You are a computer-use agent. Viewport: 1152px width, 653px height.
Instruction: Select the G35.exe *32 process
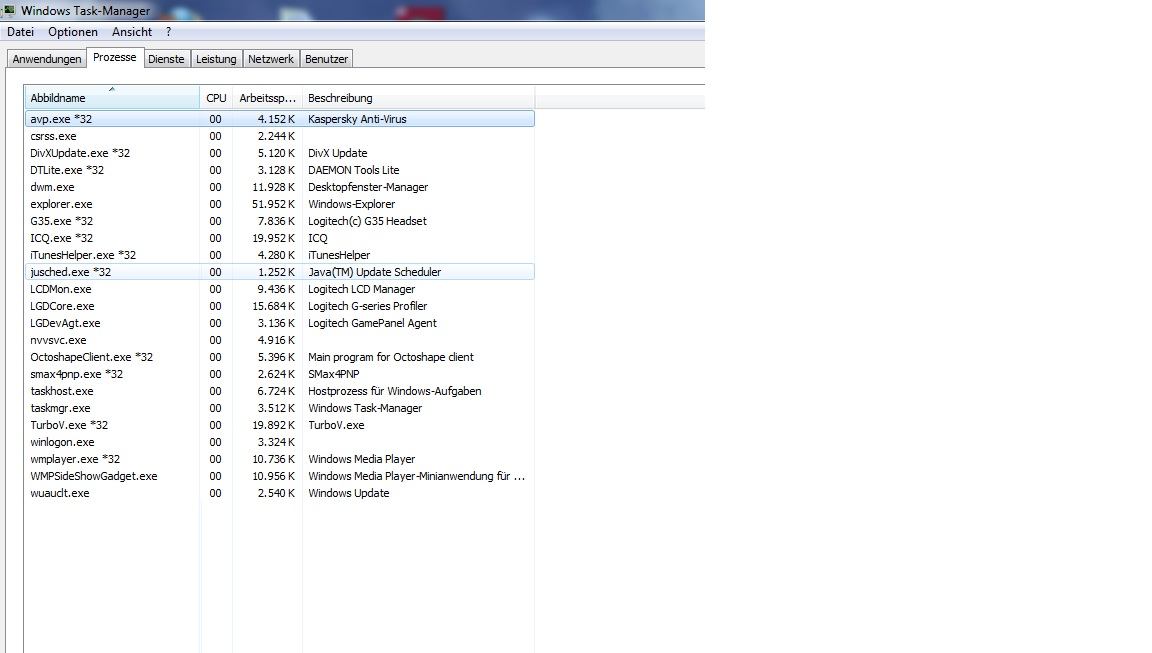pyautogui.click(x=279, y=220)
